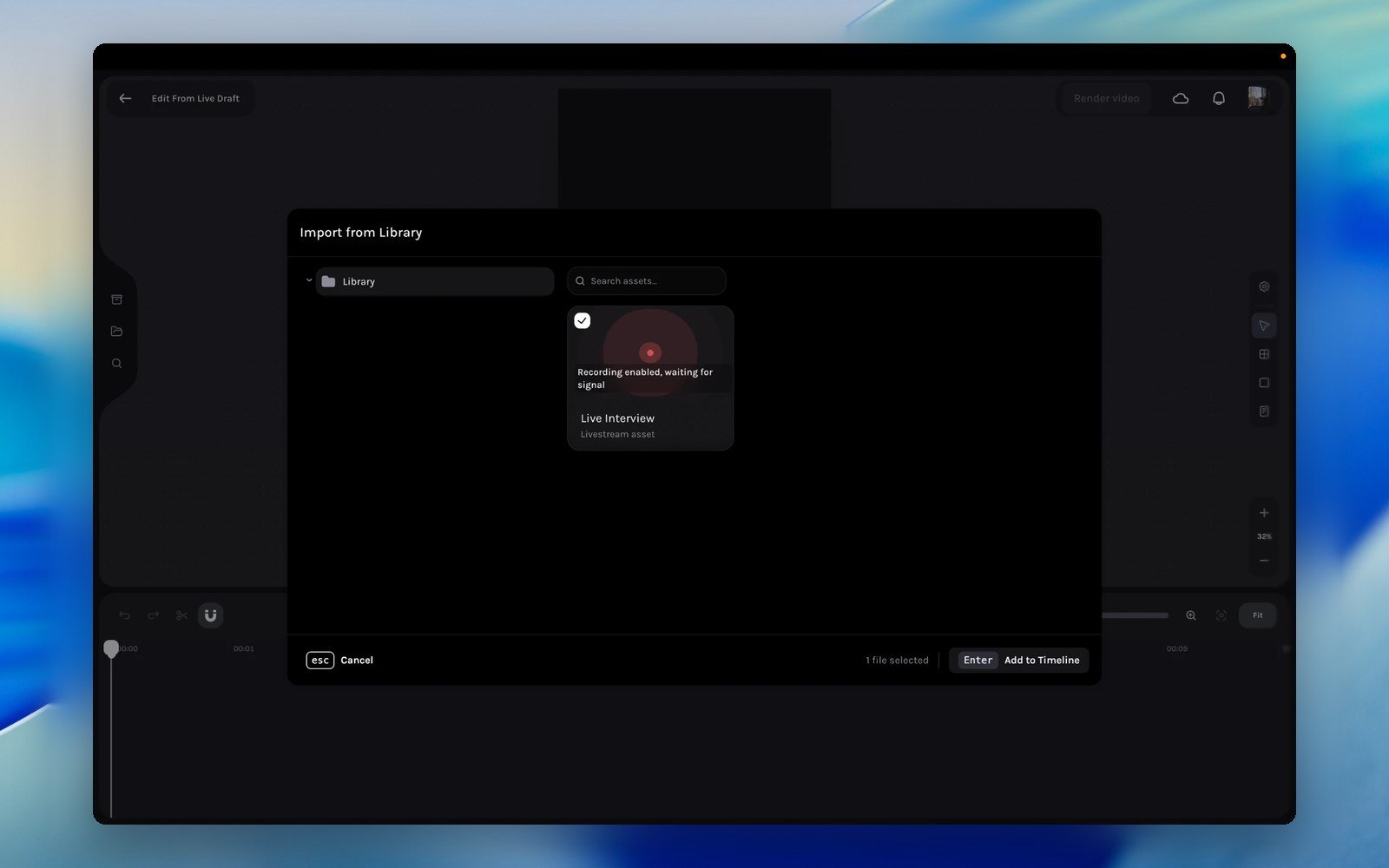Viewport: 1389px width, 868px height.
Task: Select the pointer cursor tool
Action: tap(1264, 325)
